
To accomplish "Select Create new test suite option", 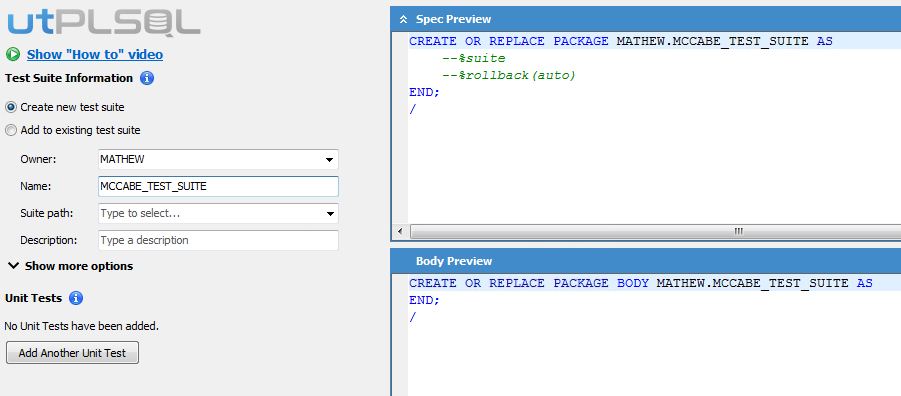I will tap(65, 107).
